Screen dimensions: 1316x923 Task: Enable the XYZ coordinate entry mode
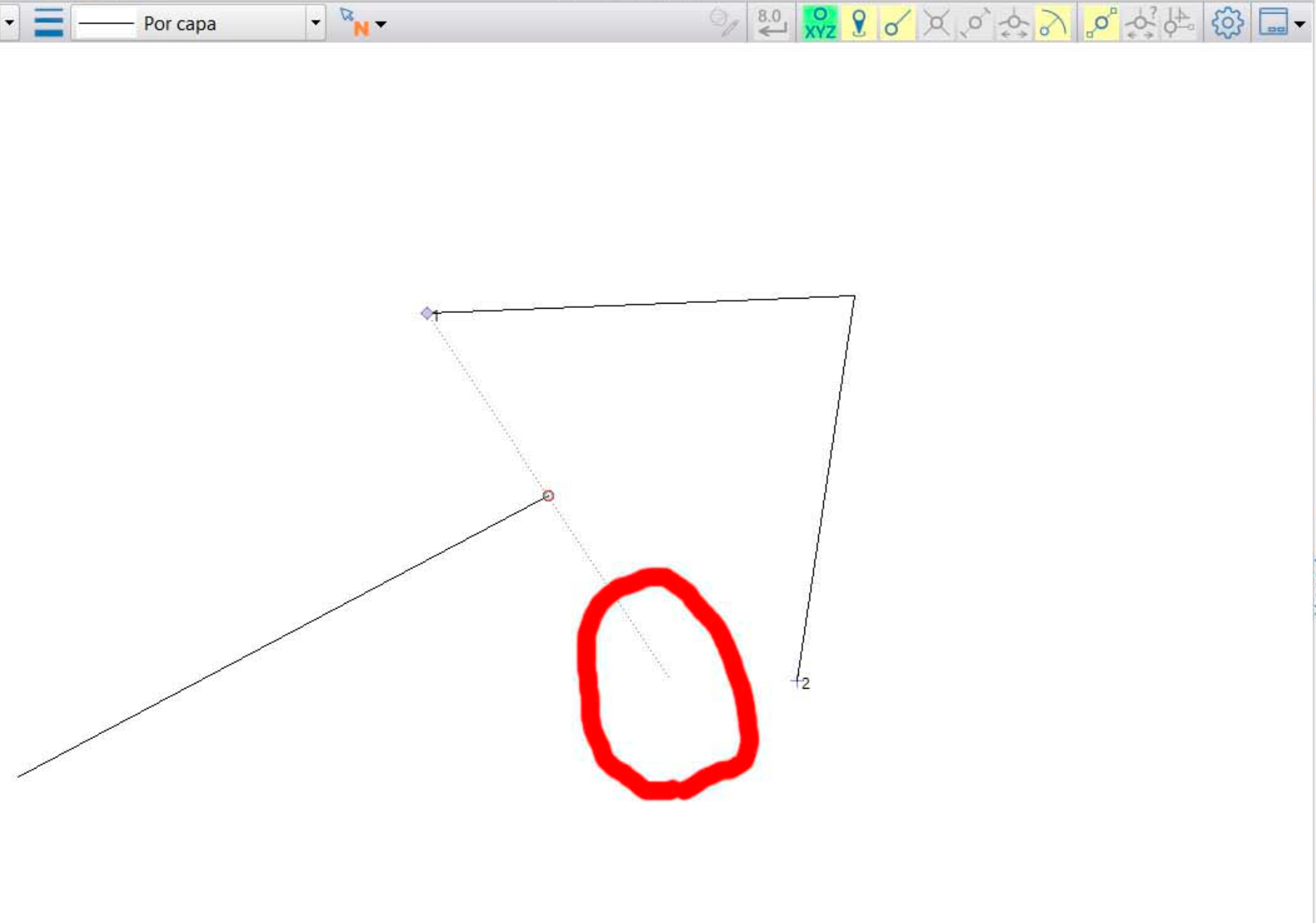[819, 24]
